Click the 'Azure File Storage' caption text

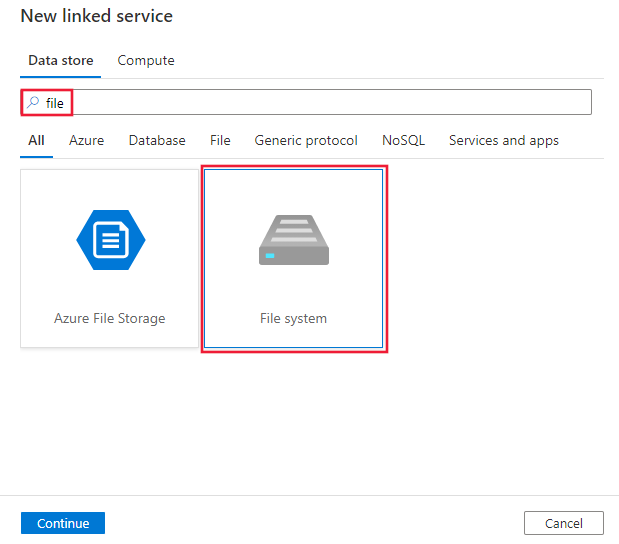pyautogui.click(x=110, y=319)
